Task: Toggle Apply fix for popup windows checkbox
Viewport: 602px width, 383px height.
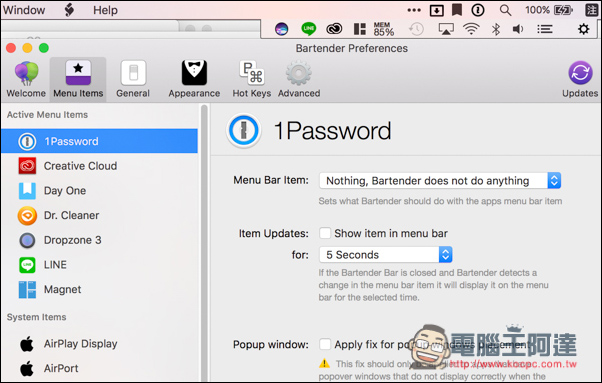Action: tap(325, 344)
